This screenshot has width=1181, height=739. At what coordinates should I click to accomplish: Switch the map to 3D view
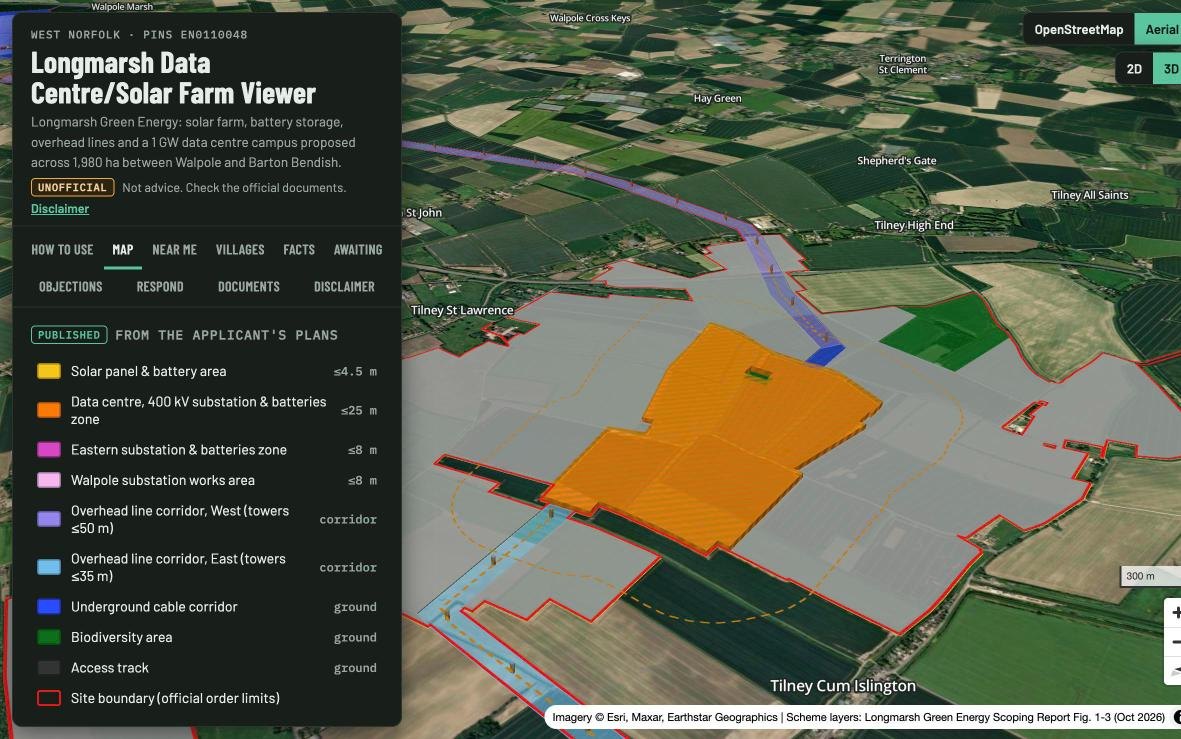1168,69
